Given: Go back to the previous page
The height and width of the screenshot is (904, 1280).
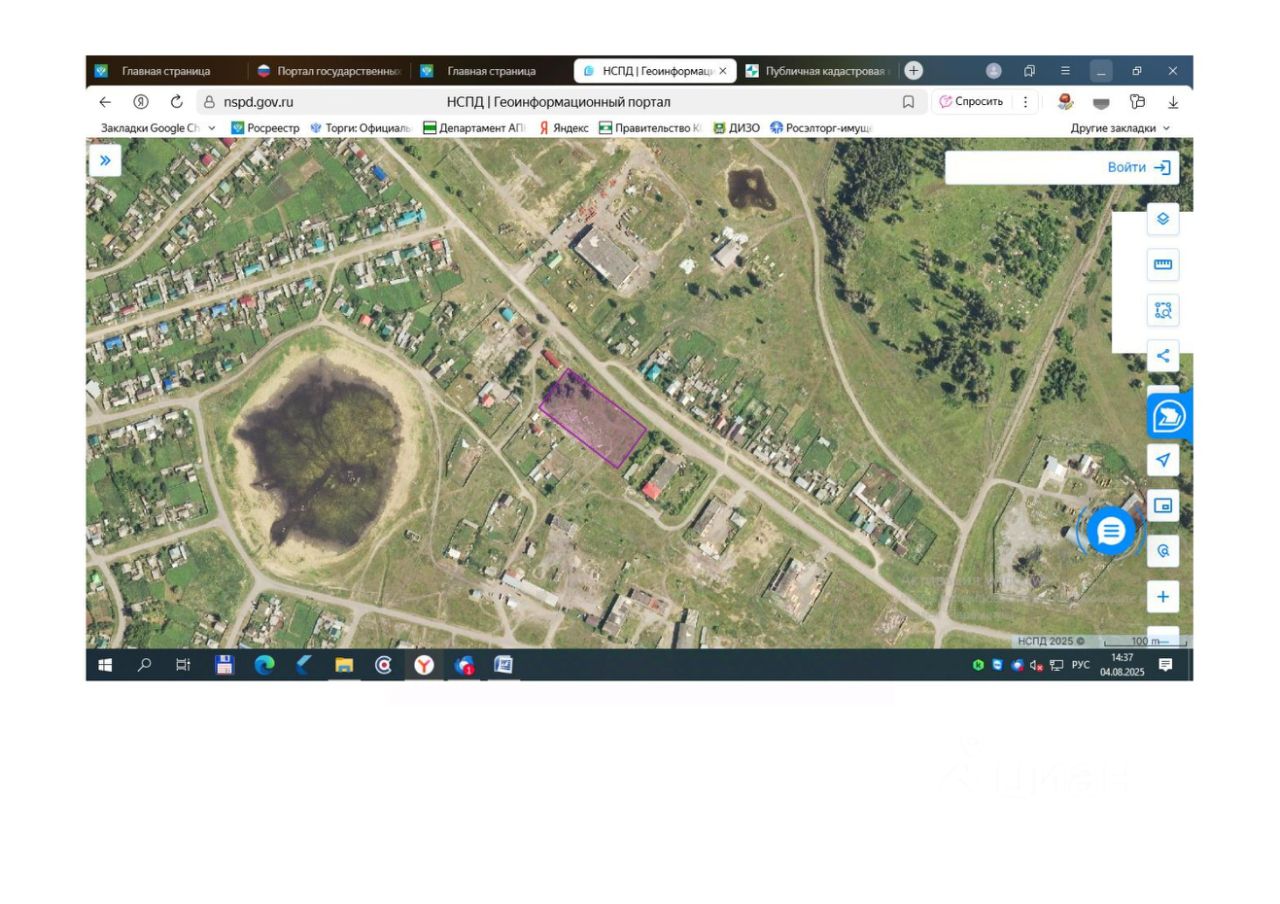Looking at the screenshot, I should 105,101.
